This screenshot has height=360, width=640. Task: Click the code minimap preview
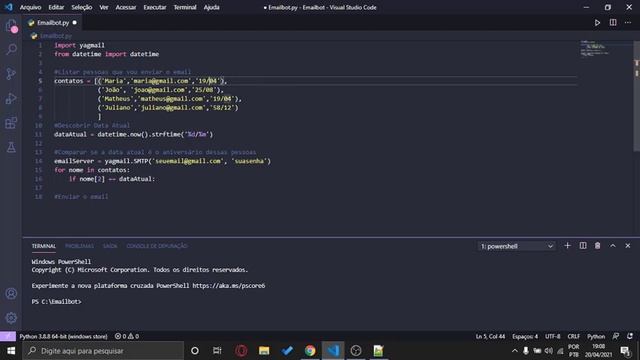click(x=594, y=48)
